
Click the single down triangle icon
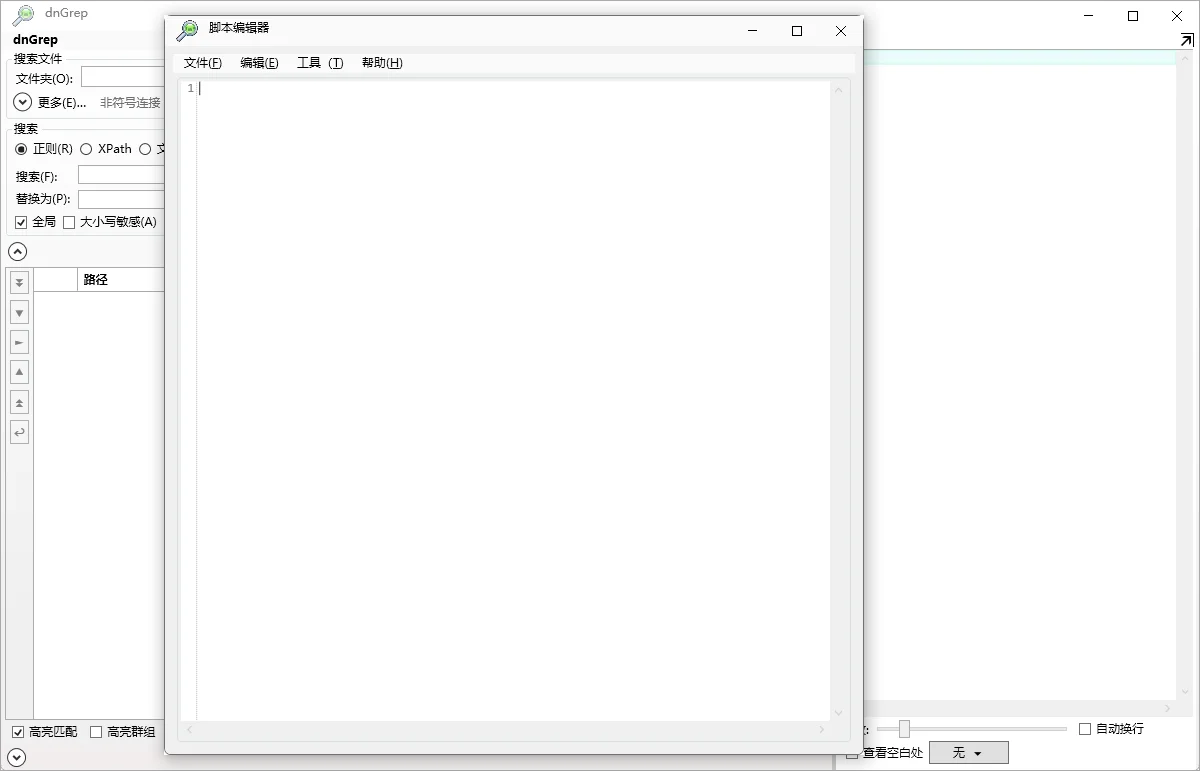pyautogui.click(x=19, y=313)
